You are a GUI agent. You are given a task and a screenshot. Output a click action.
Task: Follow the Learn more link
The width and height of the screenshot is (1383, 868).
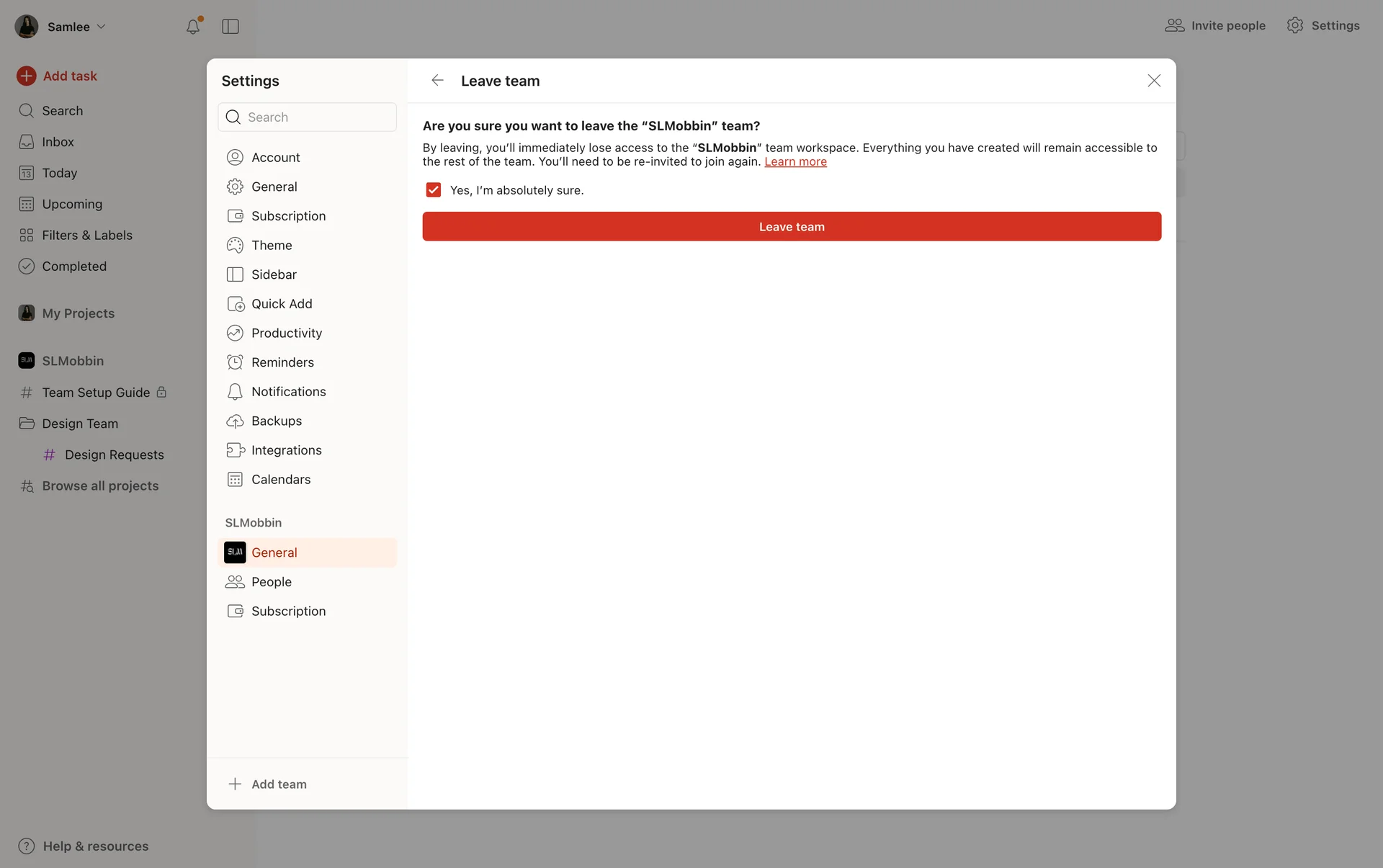(x=795, y=161)
